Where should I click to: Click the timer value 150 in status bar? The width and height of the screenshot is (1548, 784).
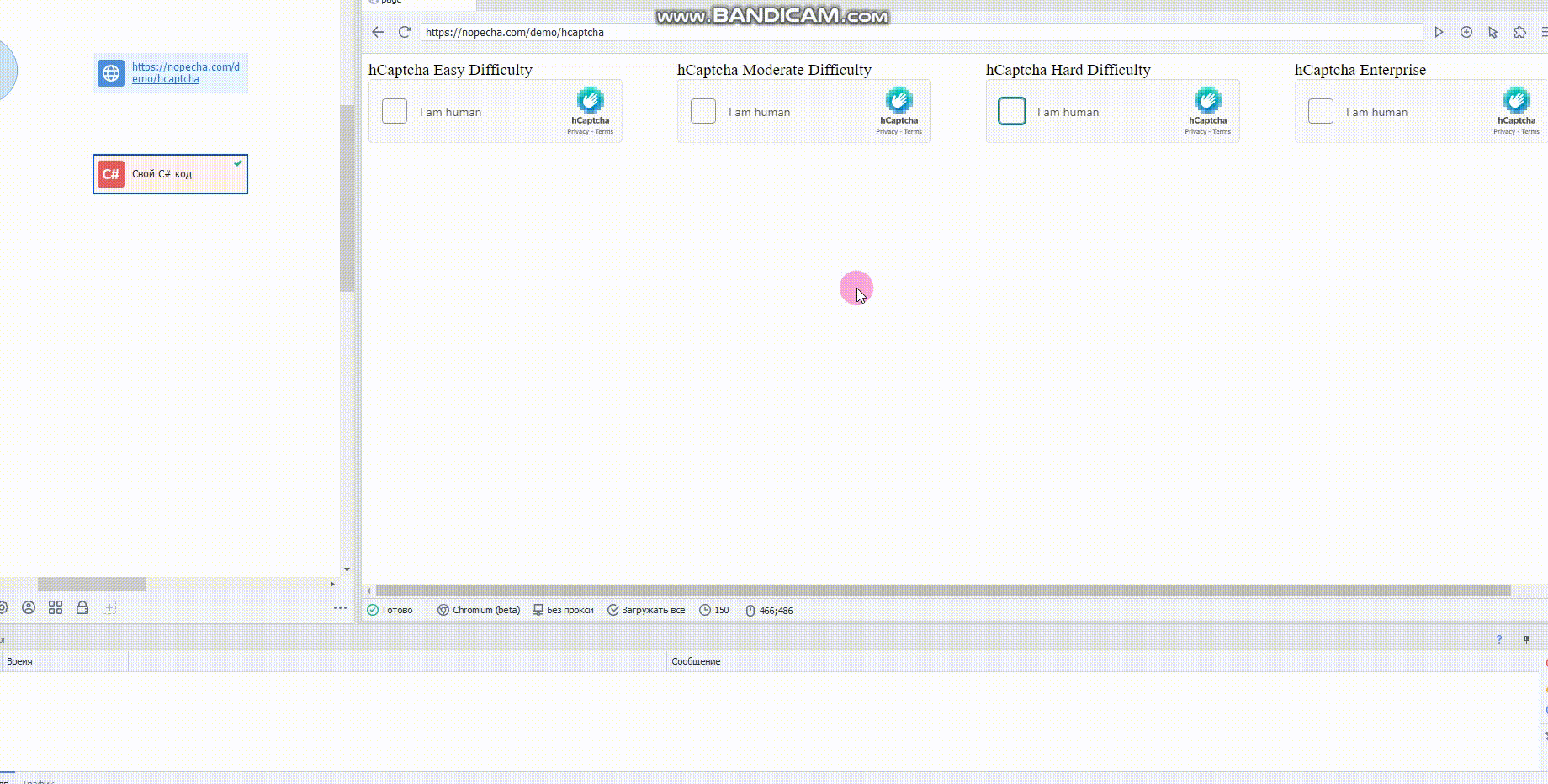[x=714, y=610]
